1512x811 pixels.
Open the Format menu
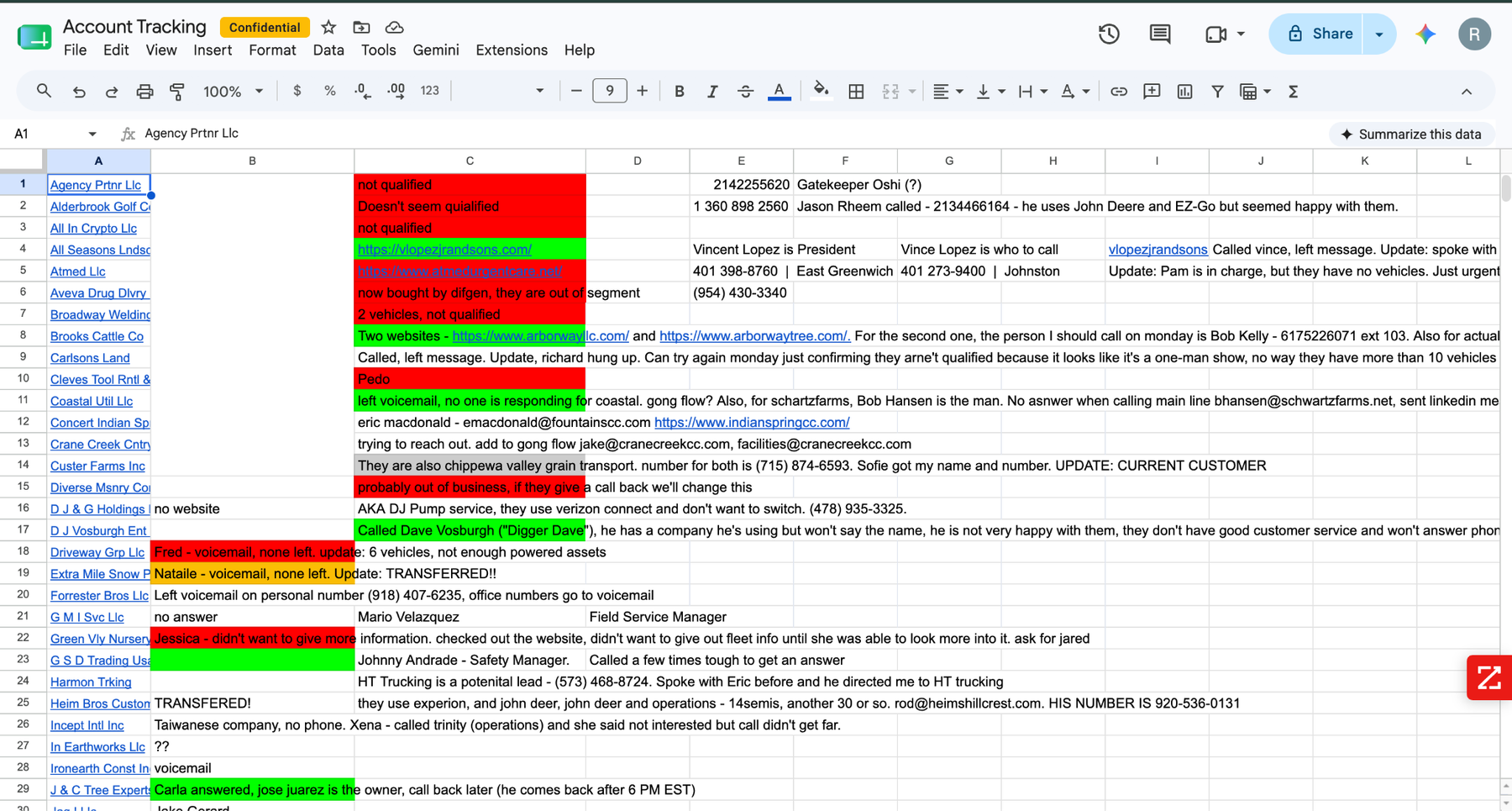(272, 50)
